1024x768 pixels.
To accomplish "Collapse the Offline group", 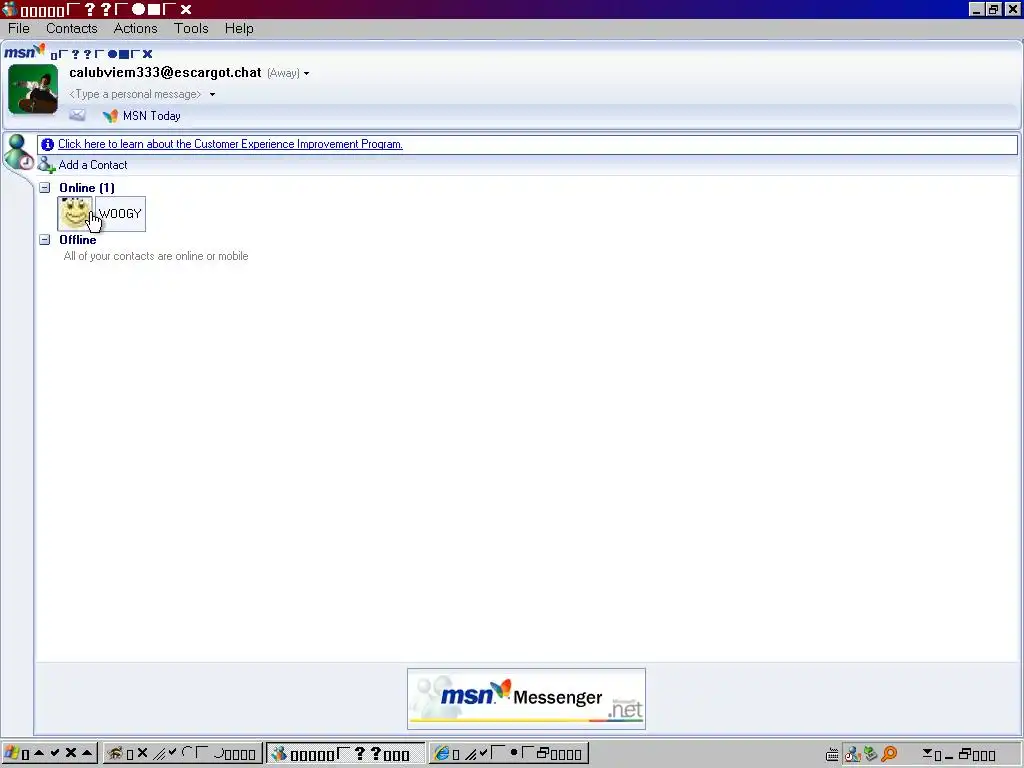I will point(44,240).
